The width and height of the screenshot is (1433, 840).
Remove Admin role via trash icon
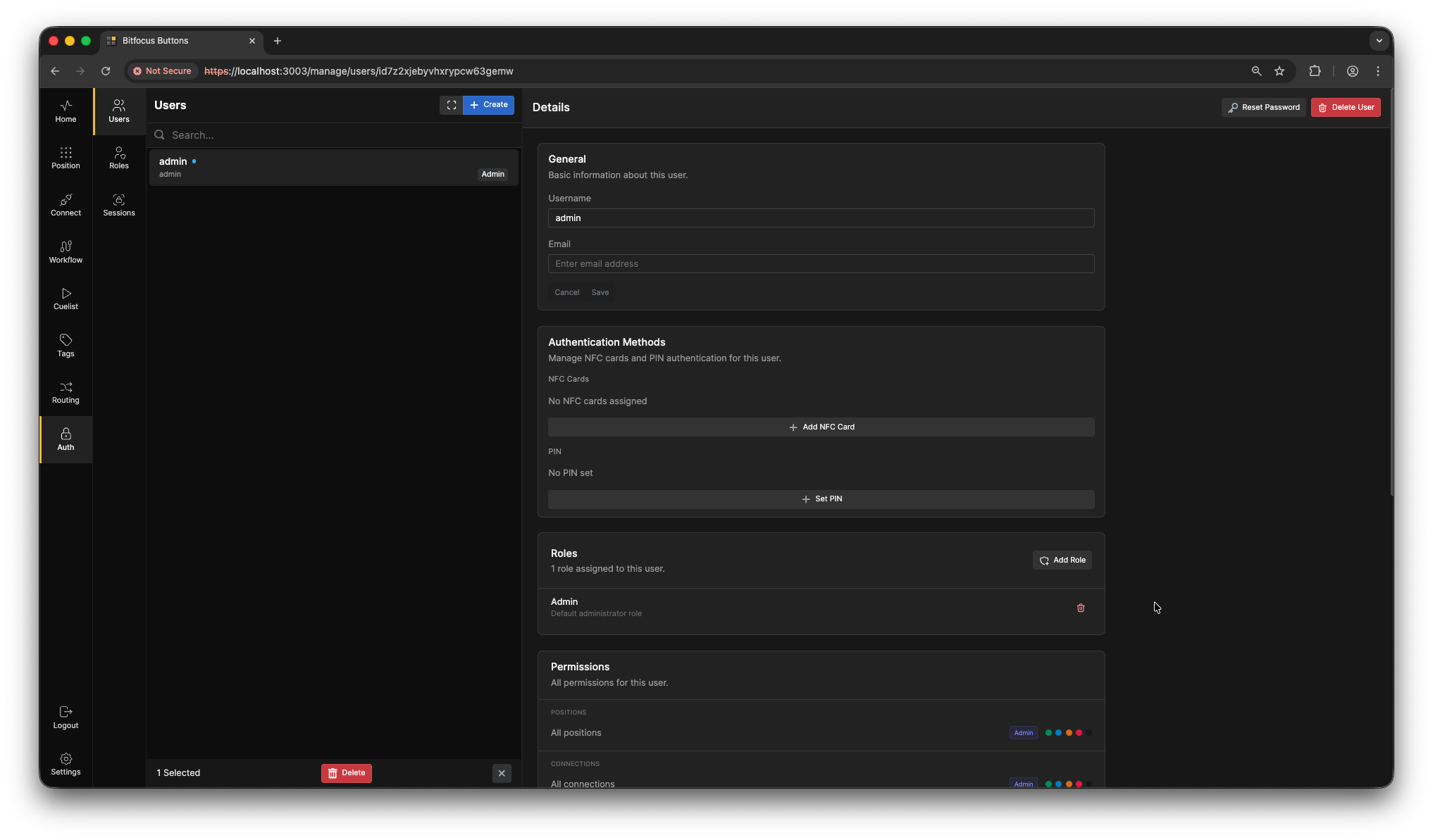[x=1081, y=608]
